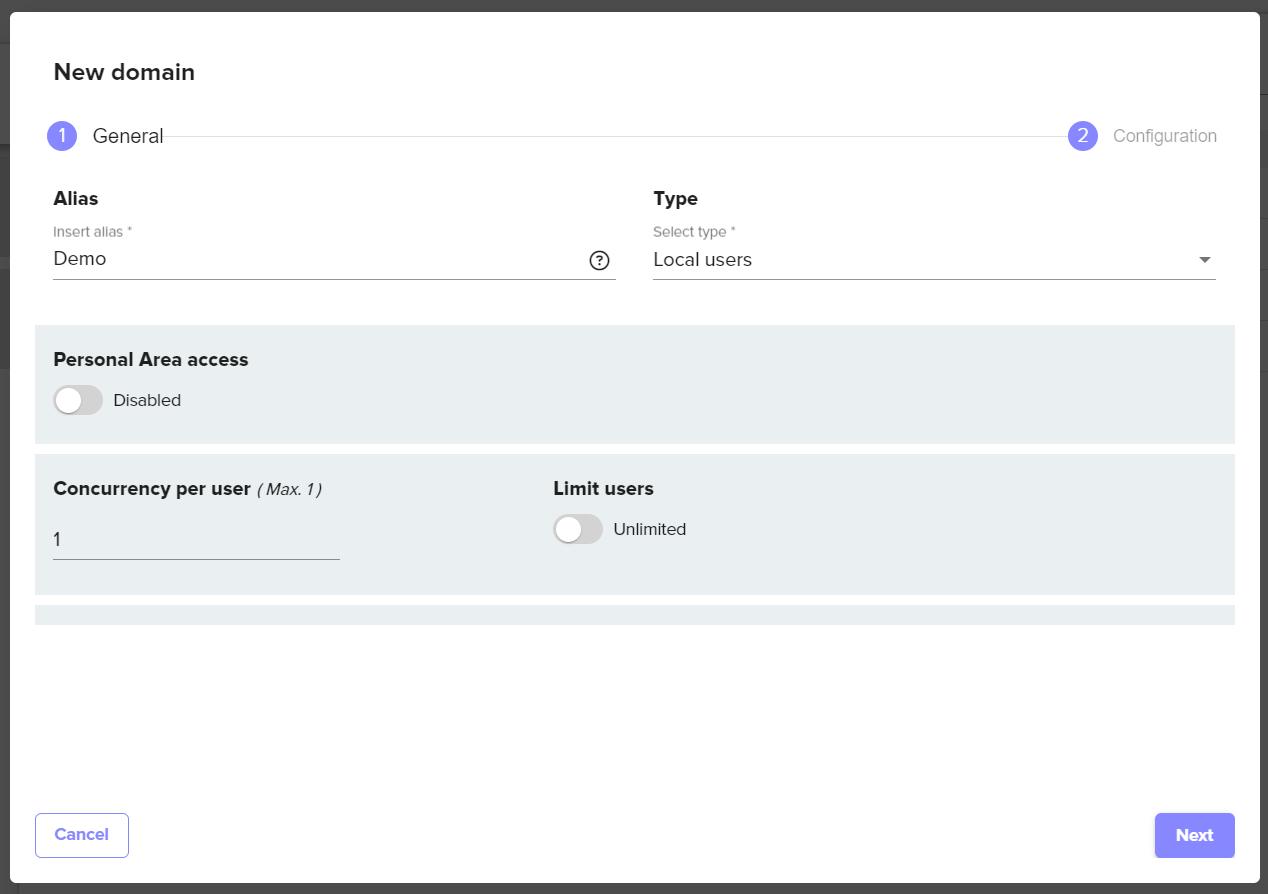Click Next to continue

1194,835
